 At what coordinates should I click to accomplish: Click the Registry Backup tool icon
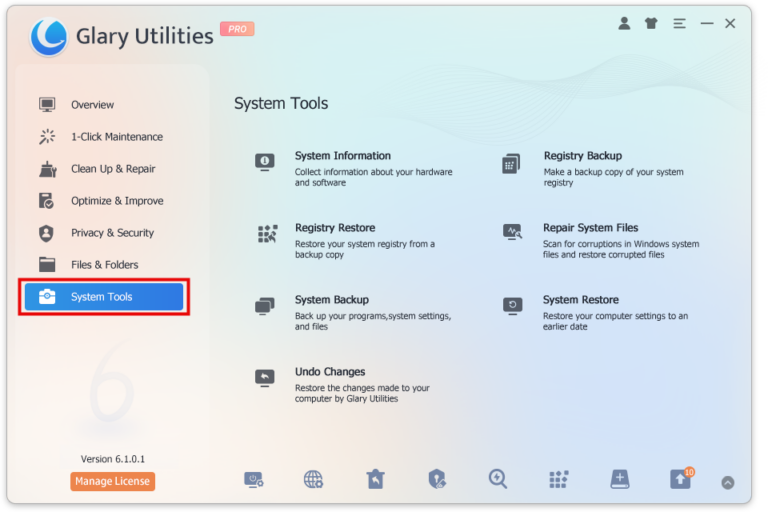[x=512, y=164]
